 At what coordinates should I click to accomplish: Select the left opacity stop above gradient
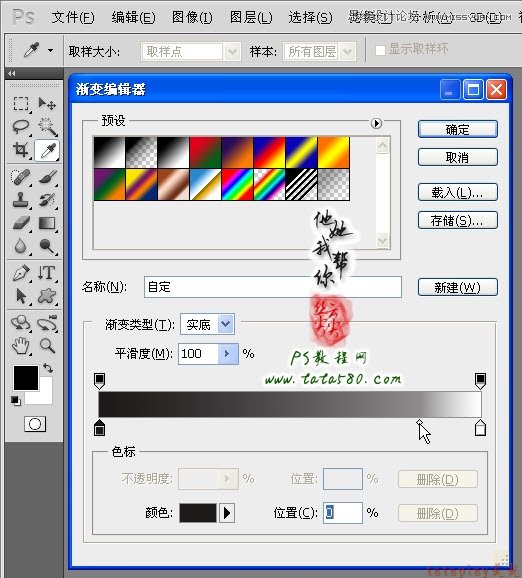click(100, 381)
